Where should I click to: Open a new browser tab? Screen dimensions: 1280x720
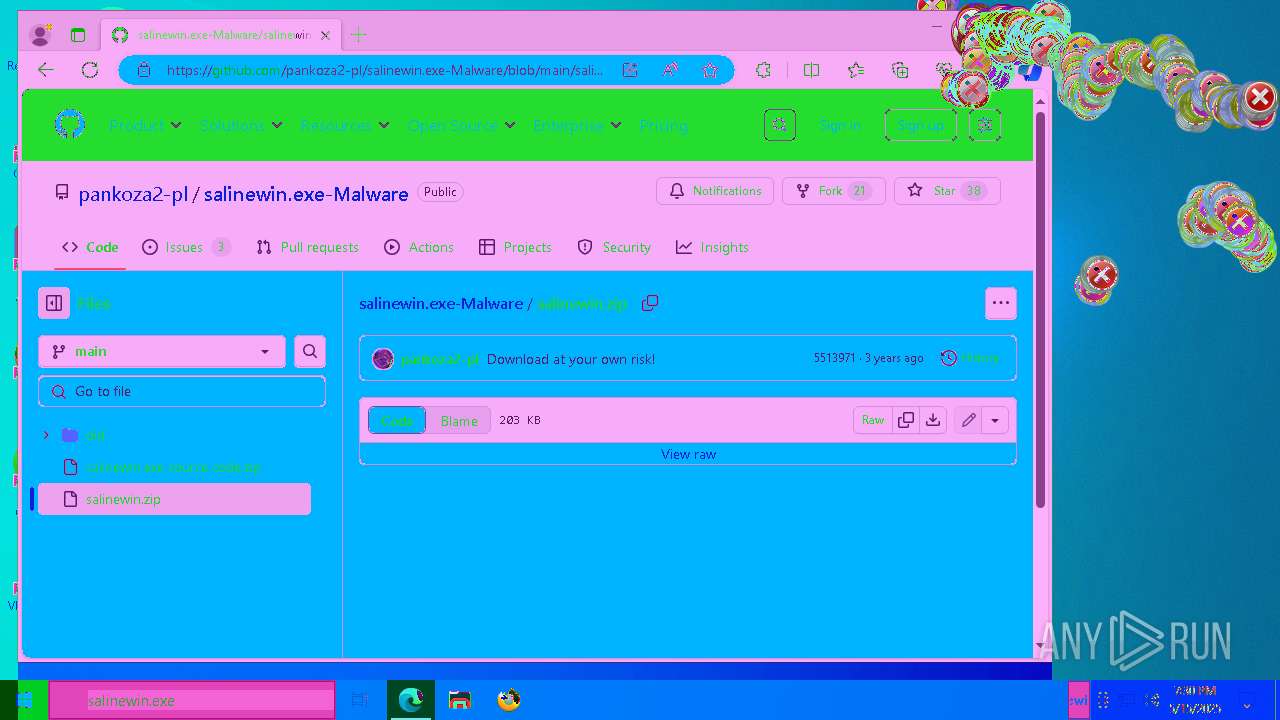coord(358,35)
